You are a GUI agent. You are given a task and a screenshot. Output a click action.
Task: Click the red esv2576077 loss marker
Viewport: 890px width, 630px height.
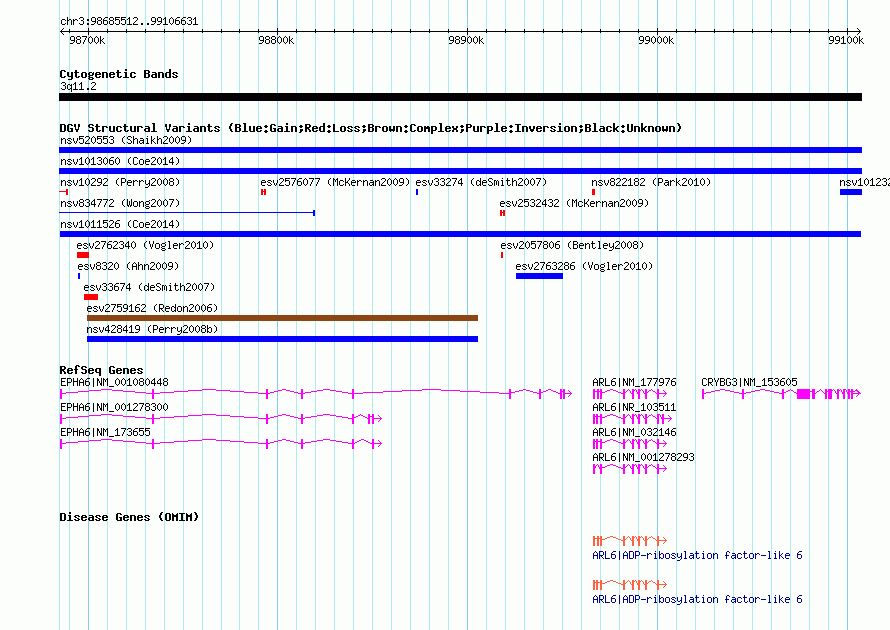click(263, 192)
